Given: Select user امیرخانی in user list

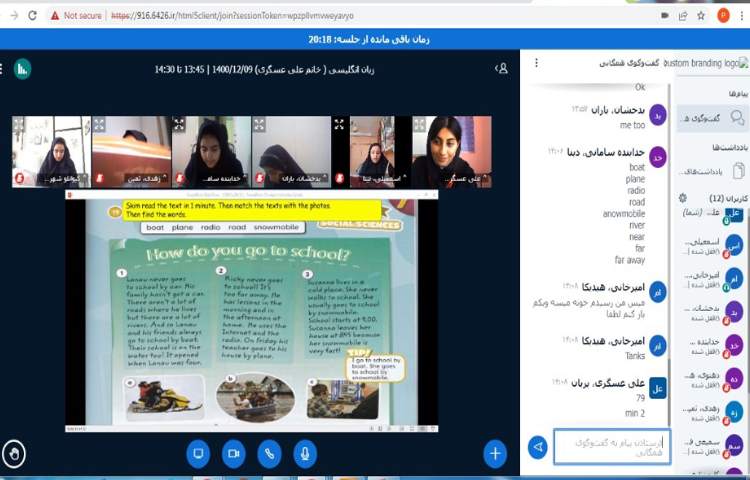Looking at the screenshot, I should [x=713, y=279].
